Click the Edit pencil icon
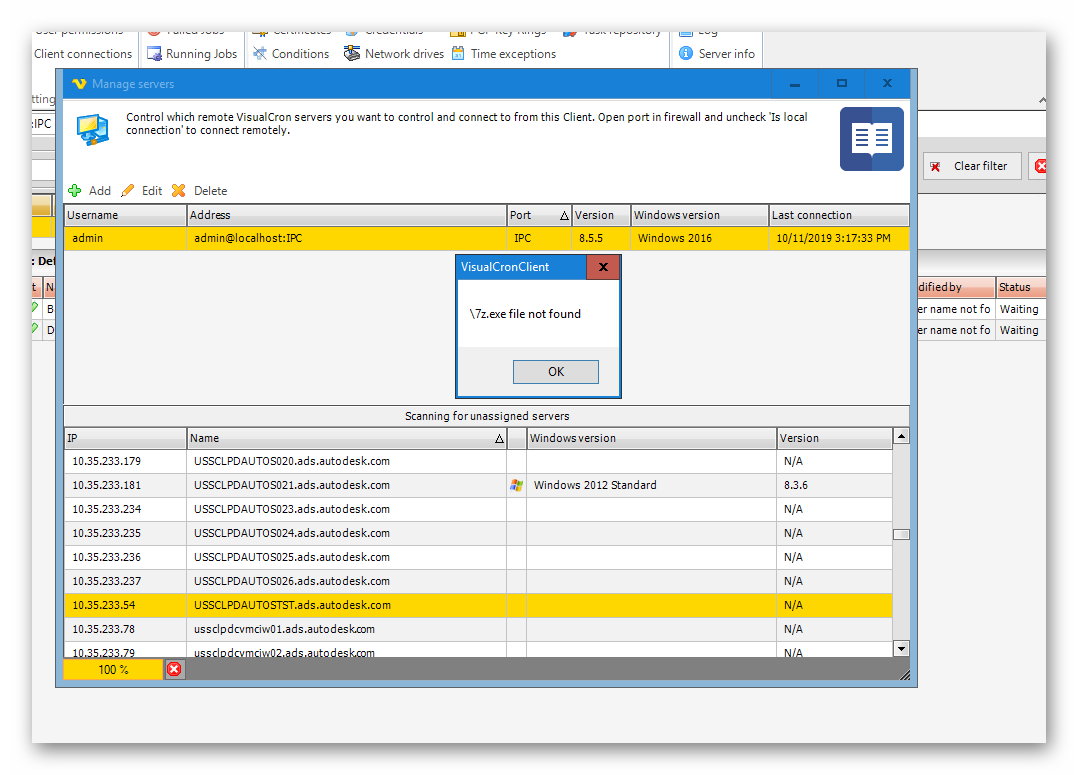The height and width of the screenshot is (775, 1078). pos(128,191)
